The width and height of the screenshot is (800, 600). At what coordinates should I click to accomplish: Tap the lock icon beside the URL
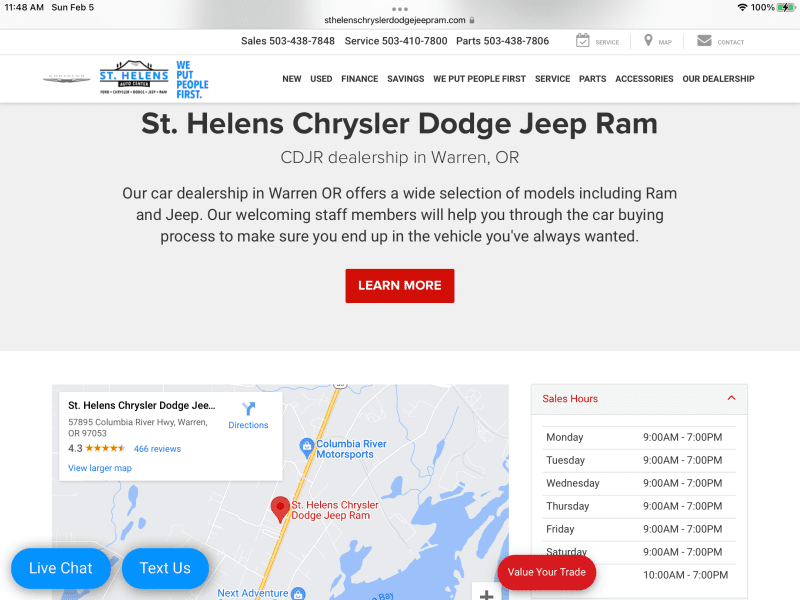[472, 20]
